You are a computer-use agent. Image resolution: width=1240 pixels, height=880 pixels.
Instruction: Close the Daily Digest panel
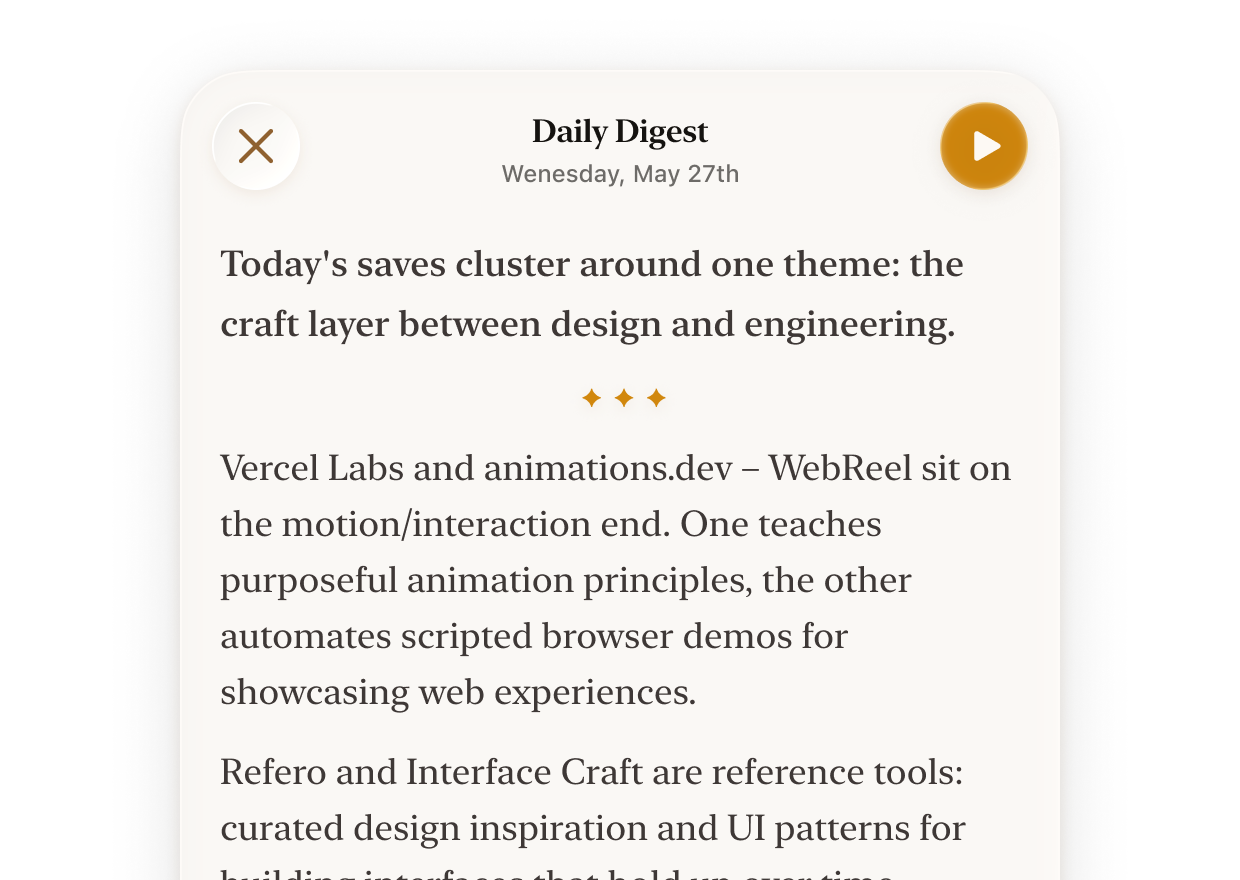point(256,146)
